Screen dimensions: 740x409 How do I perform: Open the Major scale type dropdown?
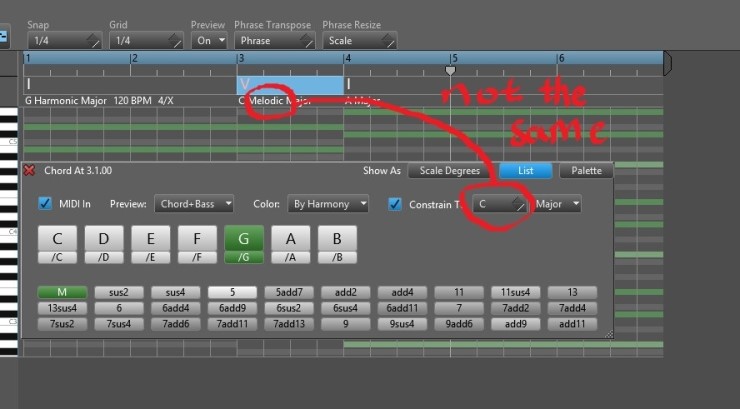(x=557, y=204)
